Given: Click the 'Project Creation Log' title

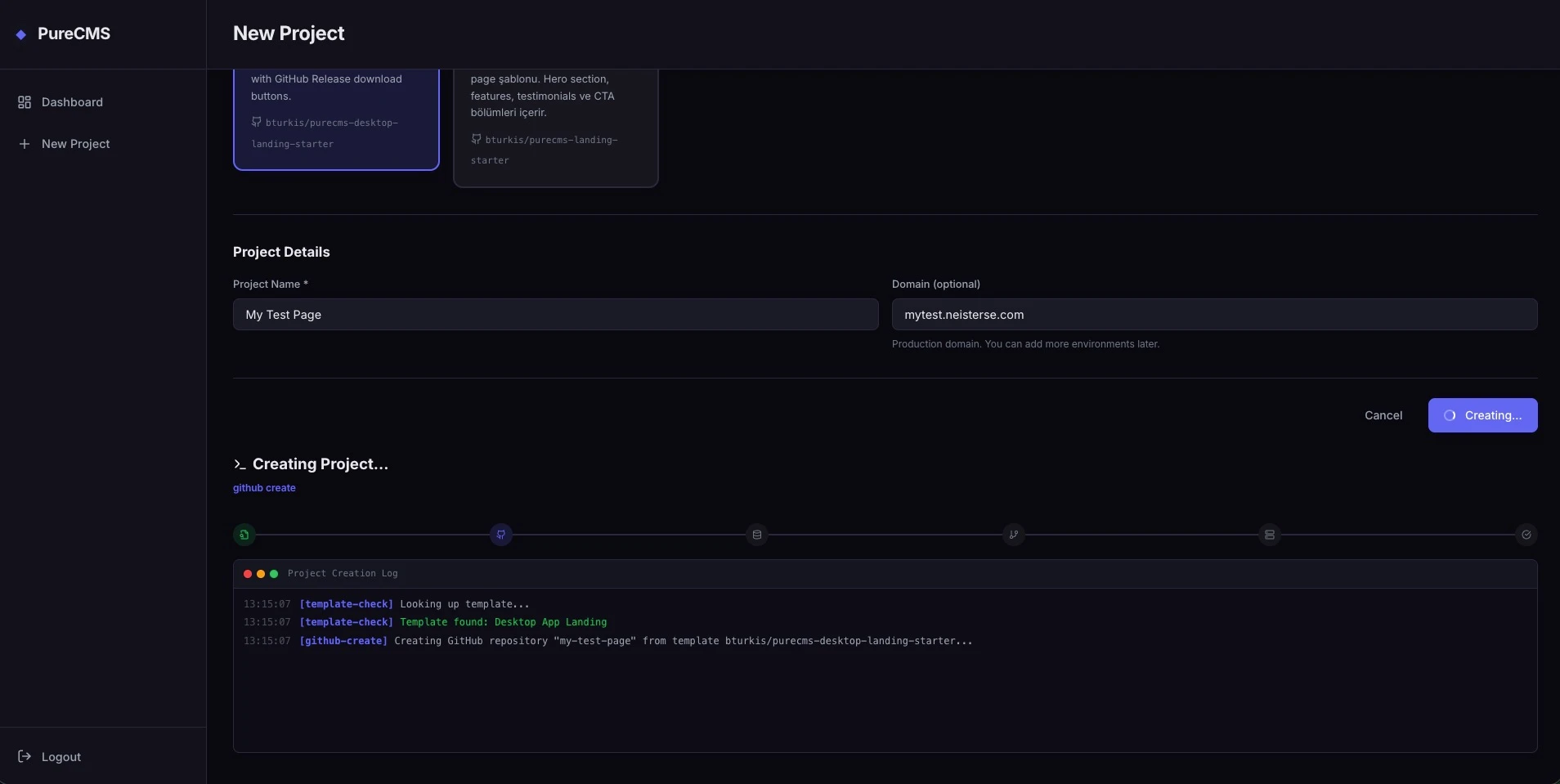Looking at the screenshot, I should [343, 574].
